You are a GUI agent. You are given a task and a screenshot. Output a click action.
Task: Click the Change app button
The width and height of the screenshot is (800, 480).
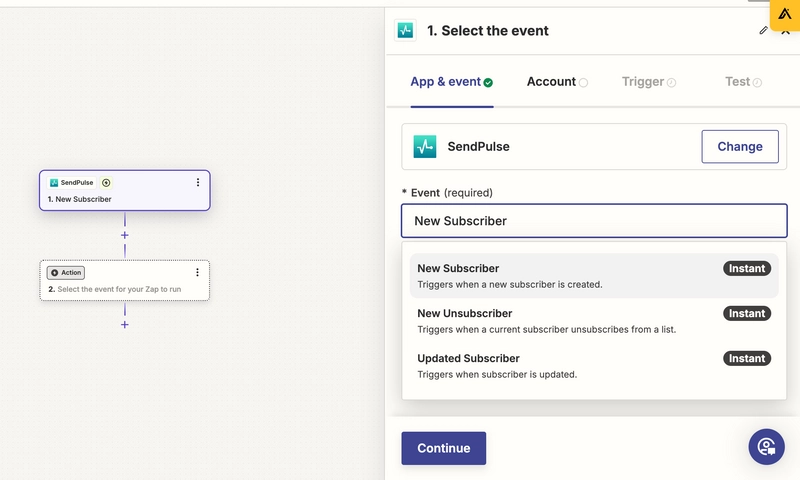(740, 146)
